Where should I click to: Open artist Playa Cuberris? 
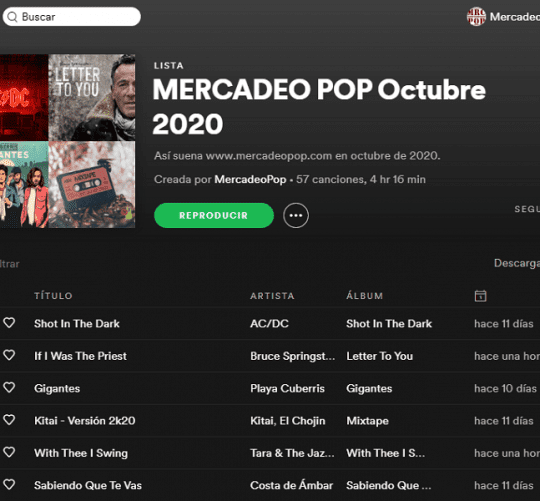coord(287,388)
